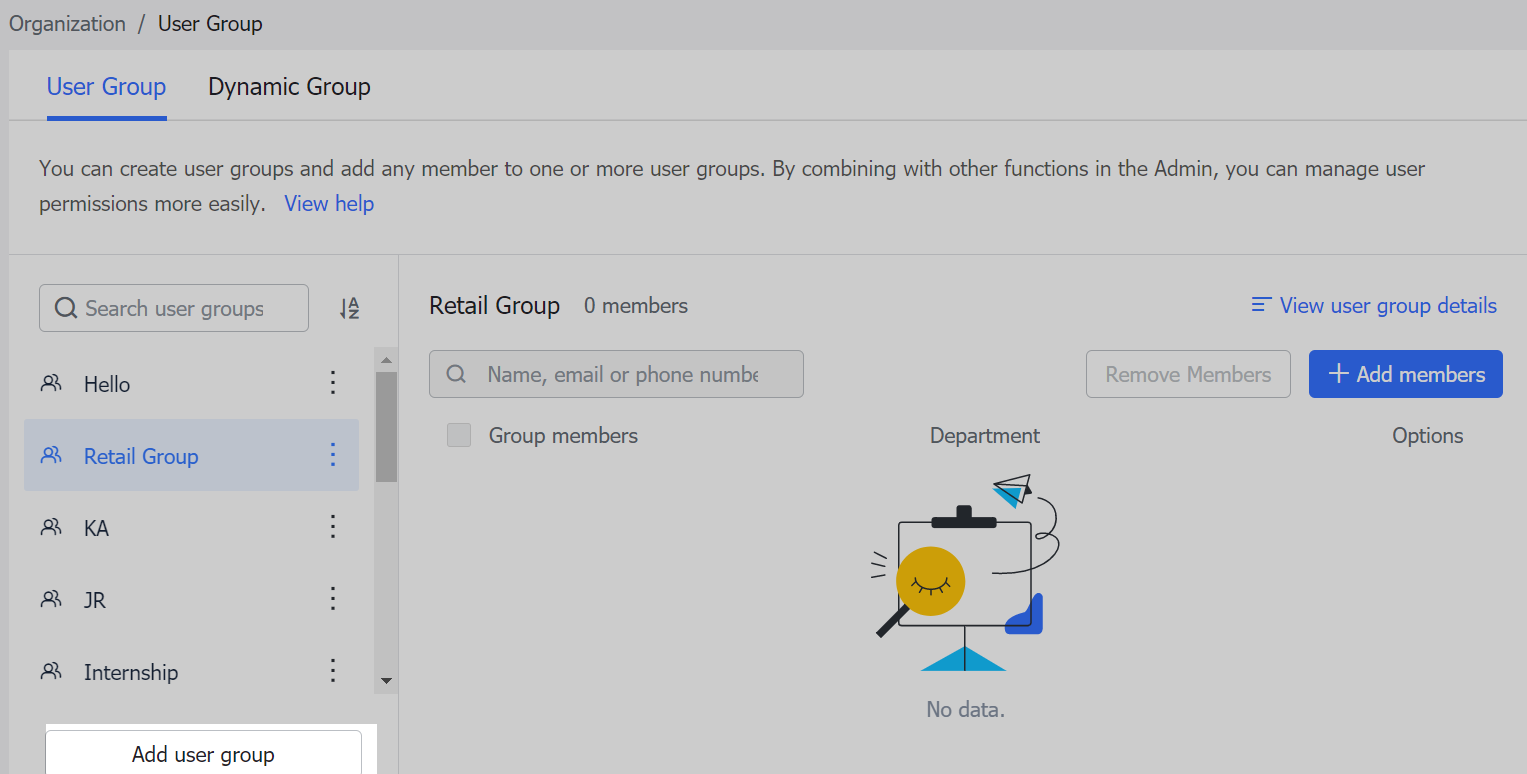Image resolution: width=1527 pixels, height=774 pixels.
Task: Click the magnifier icon in the member search field
Action: click(x=457, y=373)
